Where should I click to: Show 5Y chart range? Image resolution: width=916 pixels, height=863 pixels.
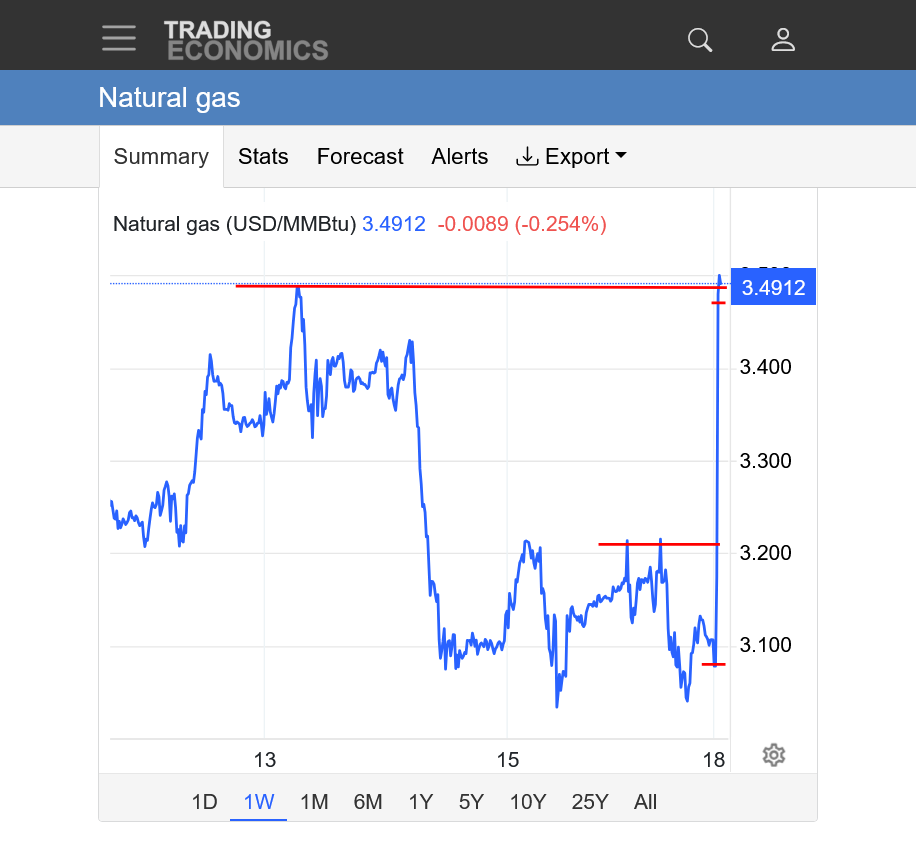472,802
